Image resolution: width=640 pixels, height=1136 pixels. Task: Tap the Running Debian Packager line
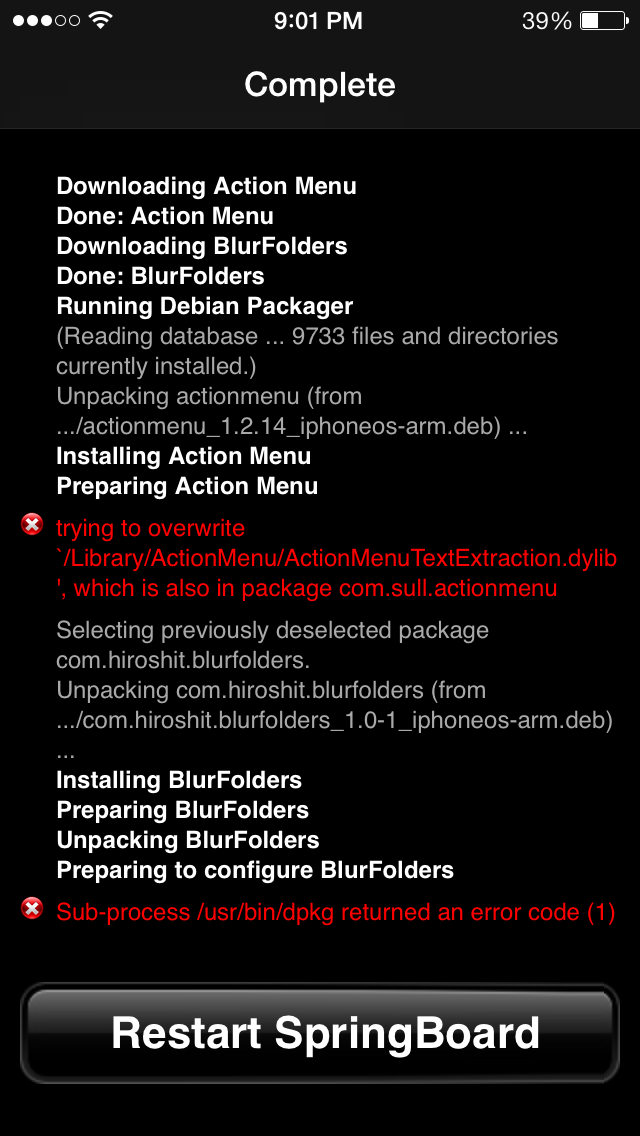point(204,306)
